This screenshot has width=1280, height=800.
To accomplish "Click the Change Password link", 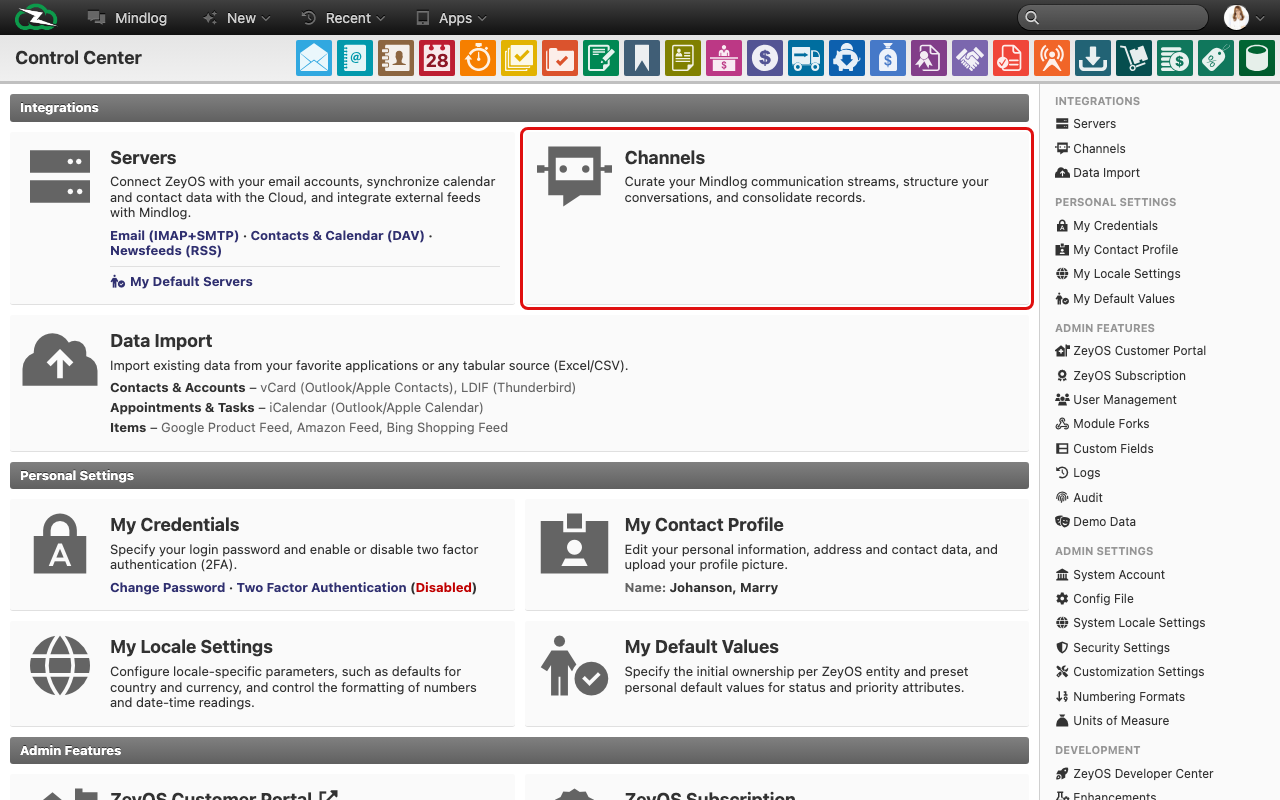I will (x=167, y=587).
